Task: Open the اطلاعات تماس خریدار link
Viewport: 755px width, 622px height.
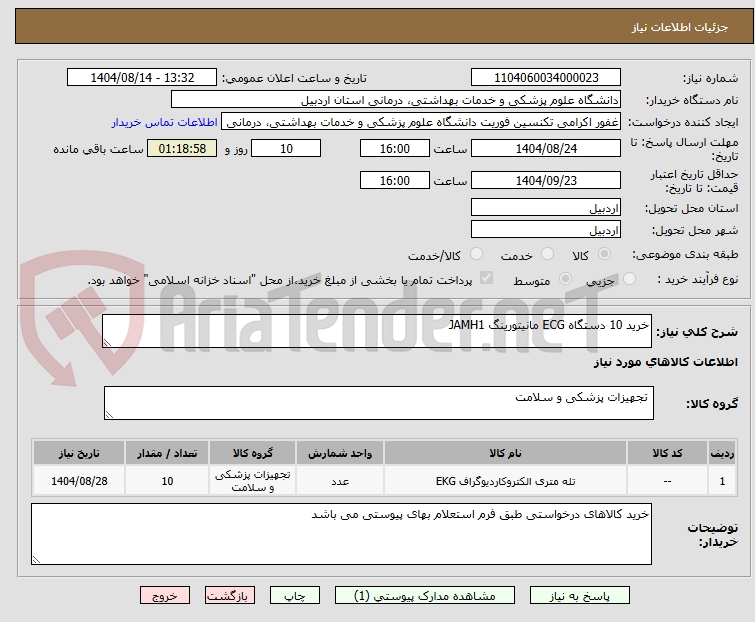Action: pos(165,122)
